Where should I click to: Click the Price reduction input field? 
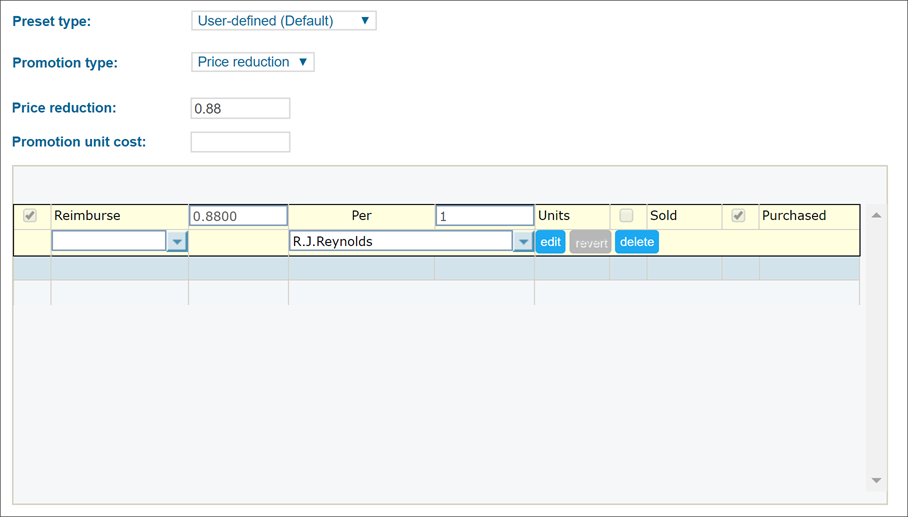240,108
